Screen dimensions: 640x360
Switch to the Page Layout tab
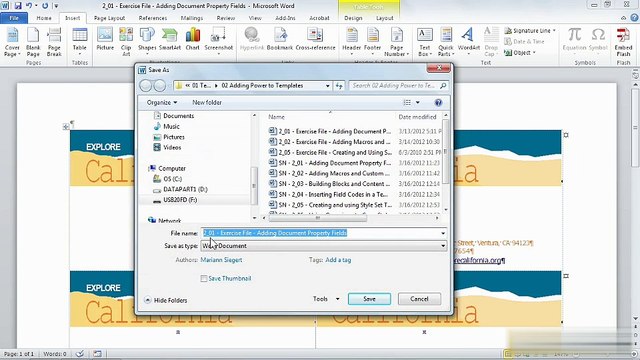[x=109, y=18]
